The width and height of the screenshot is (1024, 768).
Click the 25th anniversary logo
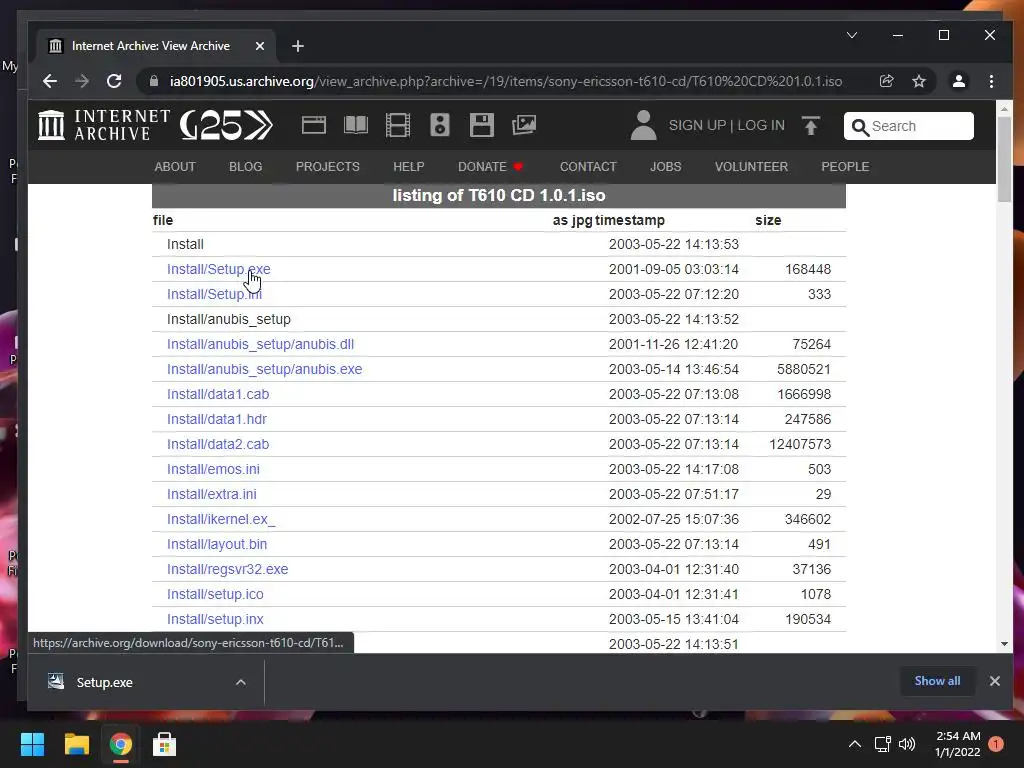coord(226,125)
